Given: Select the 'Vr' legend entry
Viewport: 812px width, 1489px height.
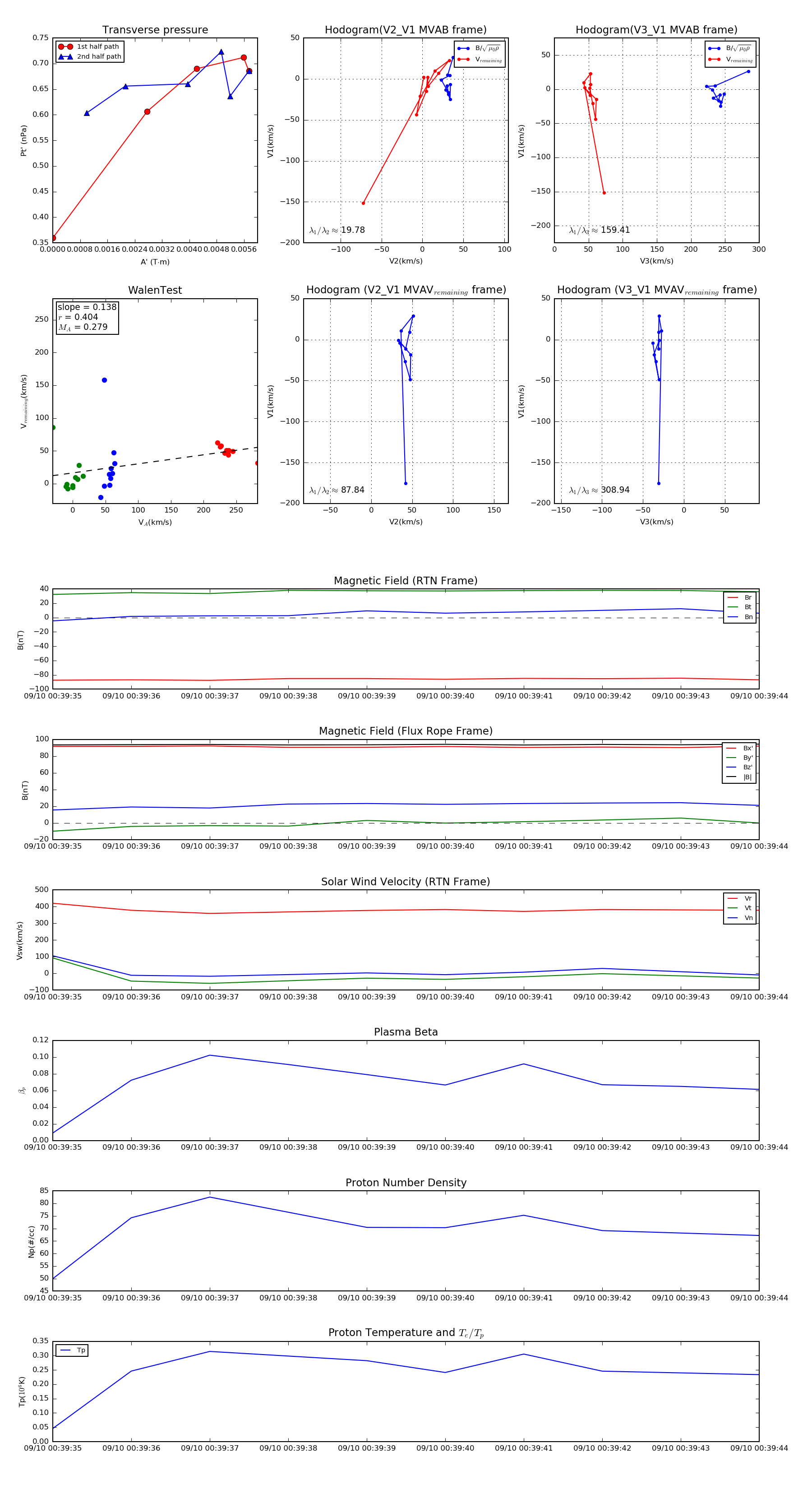Looking at the screenshot, I should 740,898.
